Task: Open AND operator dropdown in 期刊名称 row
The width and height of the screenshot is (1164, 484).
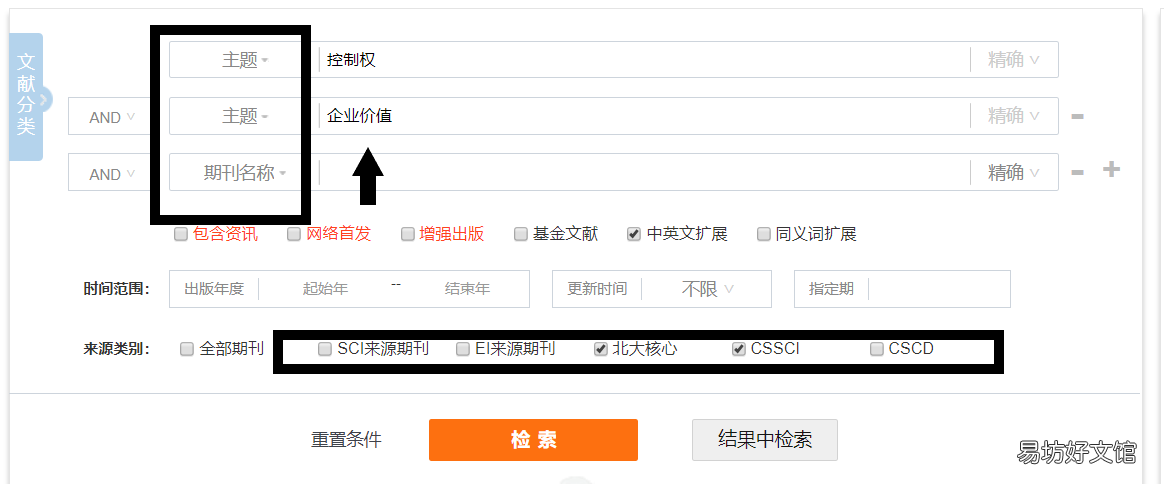Action: [x=112, y=174]
